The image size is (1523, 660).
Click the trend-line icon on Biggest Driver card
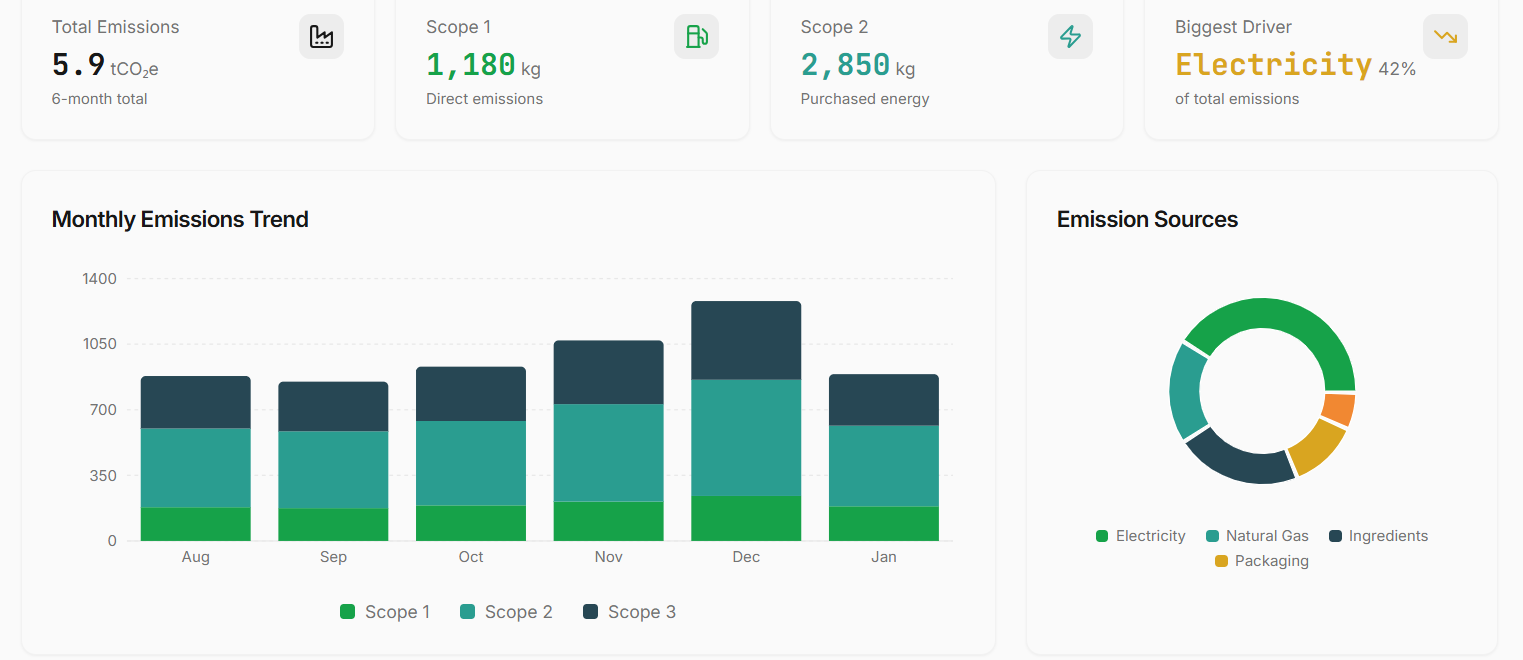[x=1445, y=36]
